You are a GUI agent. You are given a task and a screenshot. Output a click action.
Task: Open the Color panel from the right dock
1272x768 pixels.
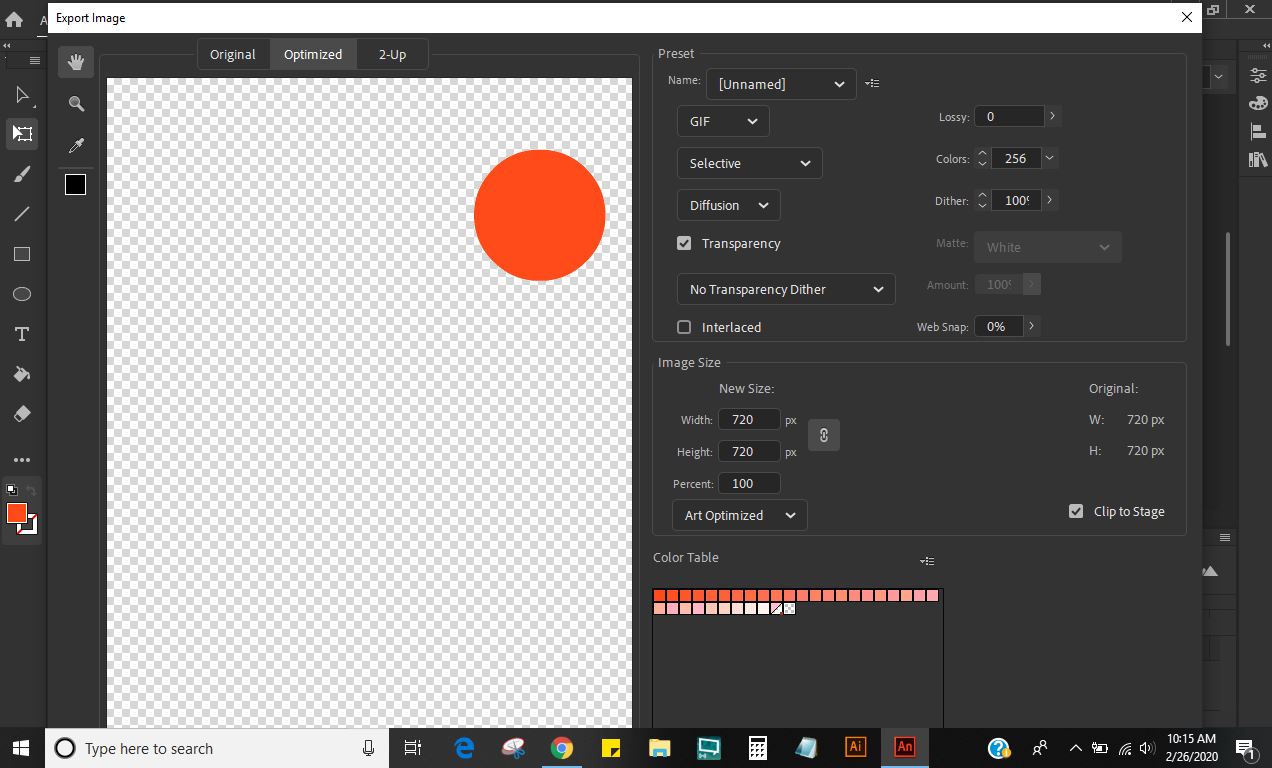[x=1257, y=103]
